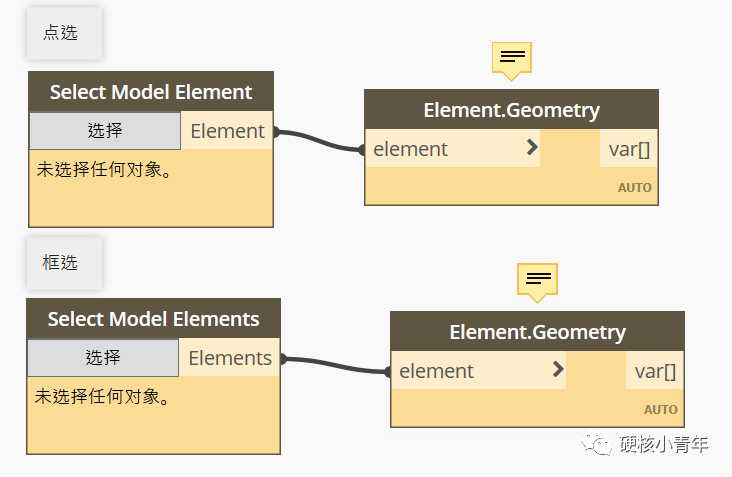Open AUTO lacing on the 点选 Element.Geometry node
The height and width of the screenshot is (477, 732).
pyautogui.click(x=634, y=187)
